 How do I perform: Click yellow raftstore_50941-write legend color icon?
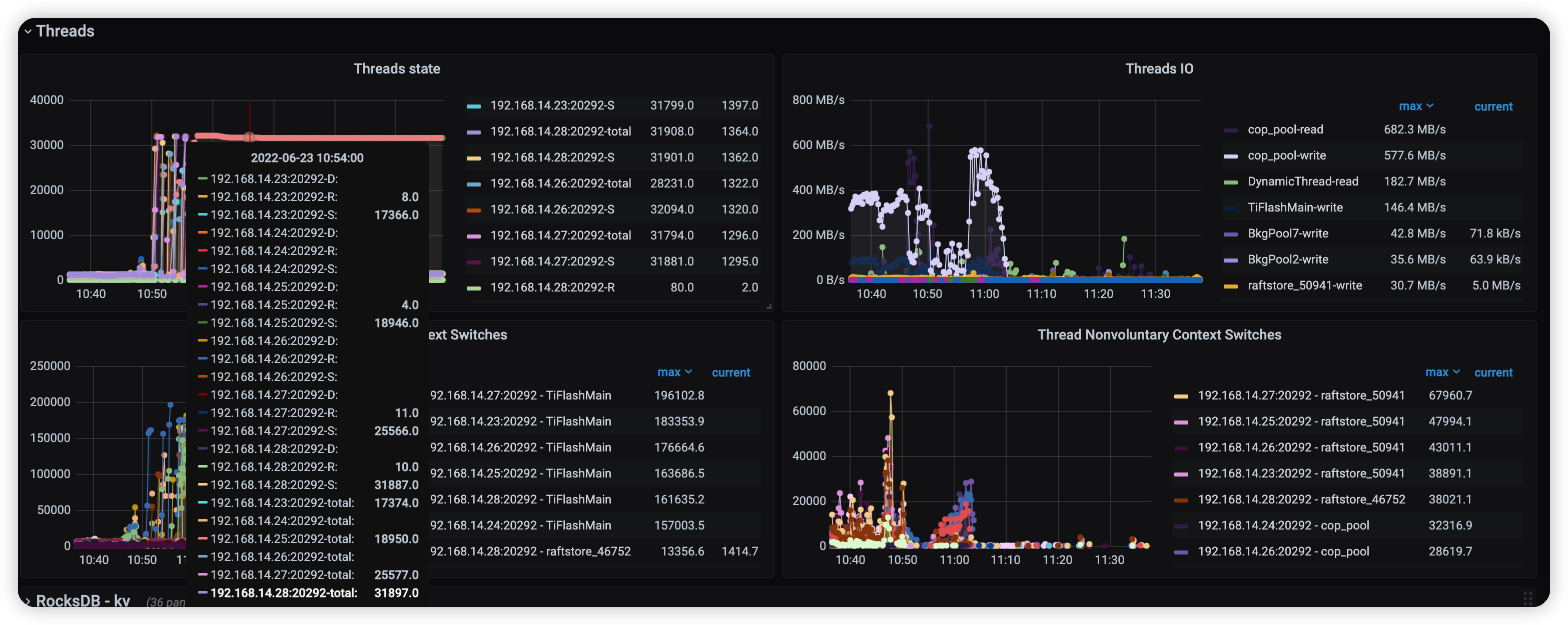point(1230,286)
